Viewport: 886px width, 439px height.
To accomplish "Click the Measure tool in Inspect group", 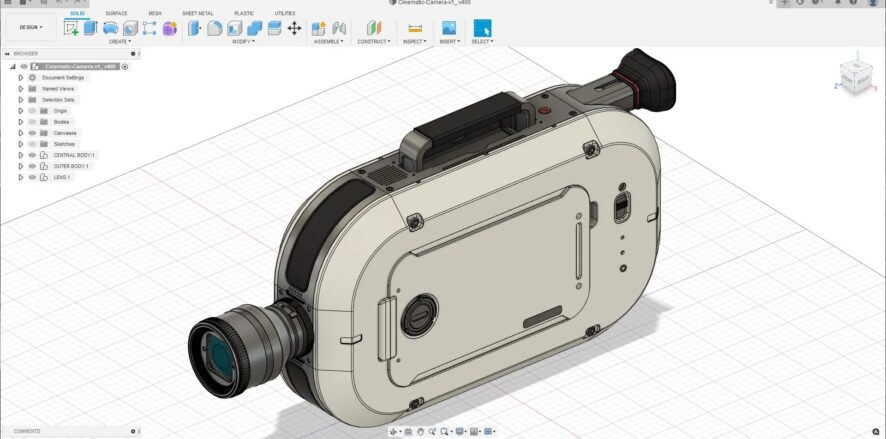I will tap(415, 28).
